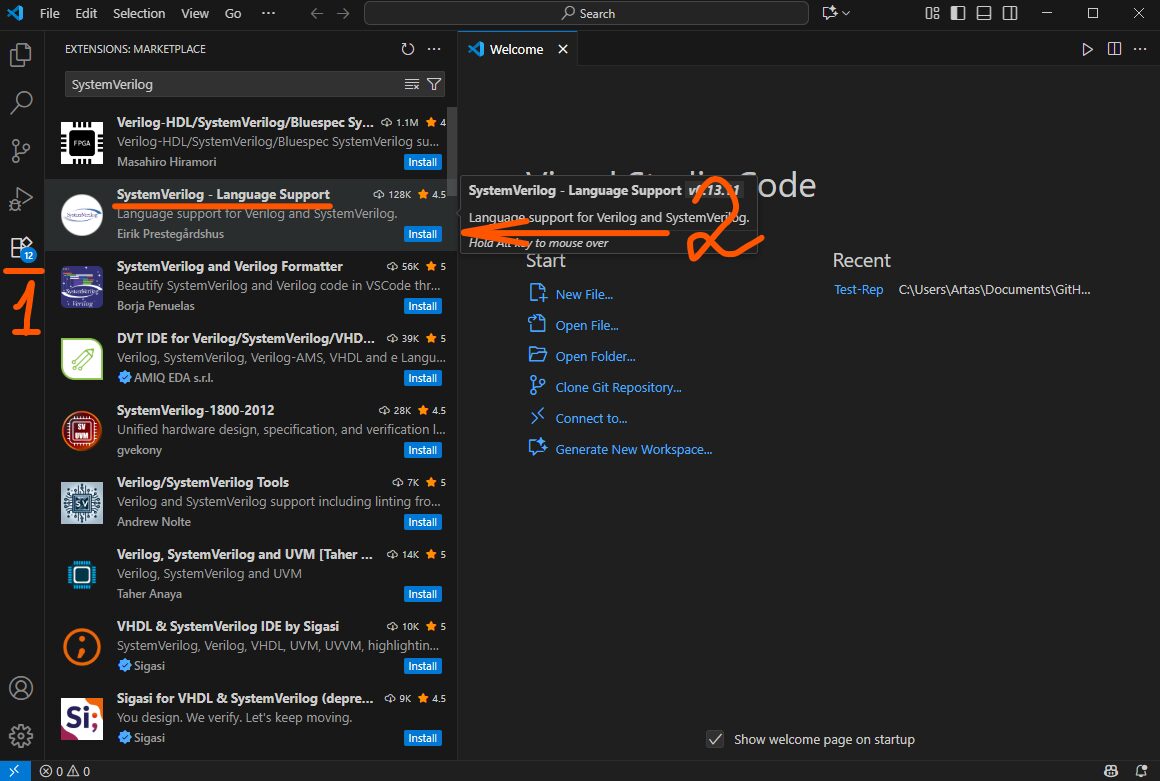The height and width of the screenshot is (781, 1160).
Task: Open editor more actions menu
Action: 1140,49
